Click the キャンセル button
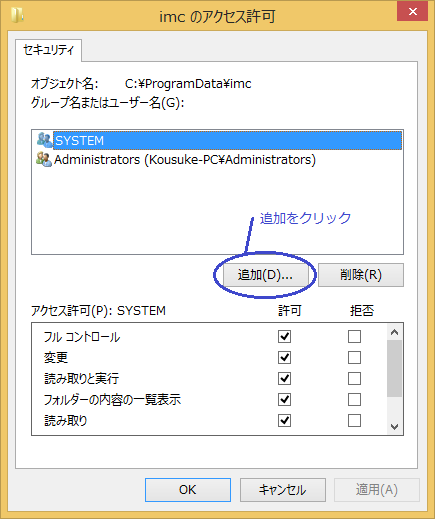The image size is (435, 519). tap(283, 490)
